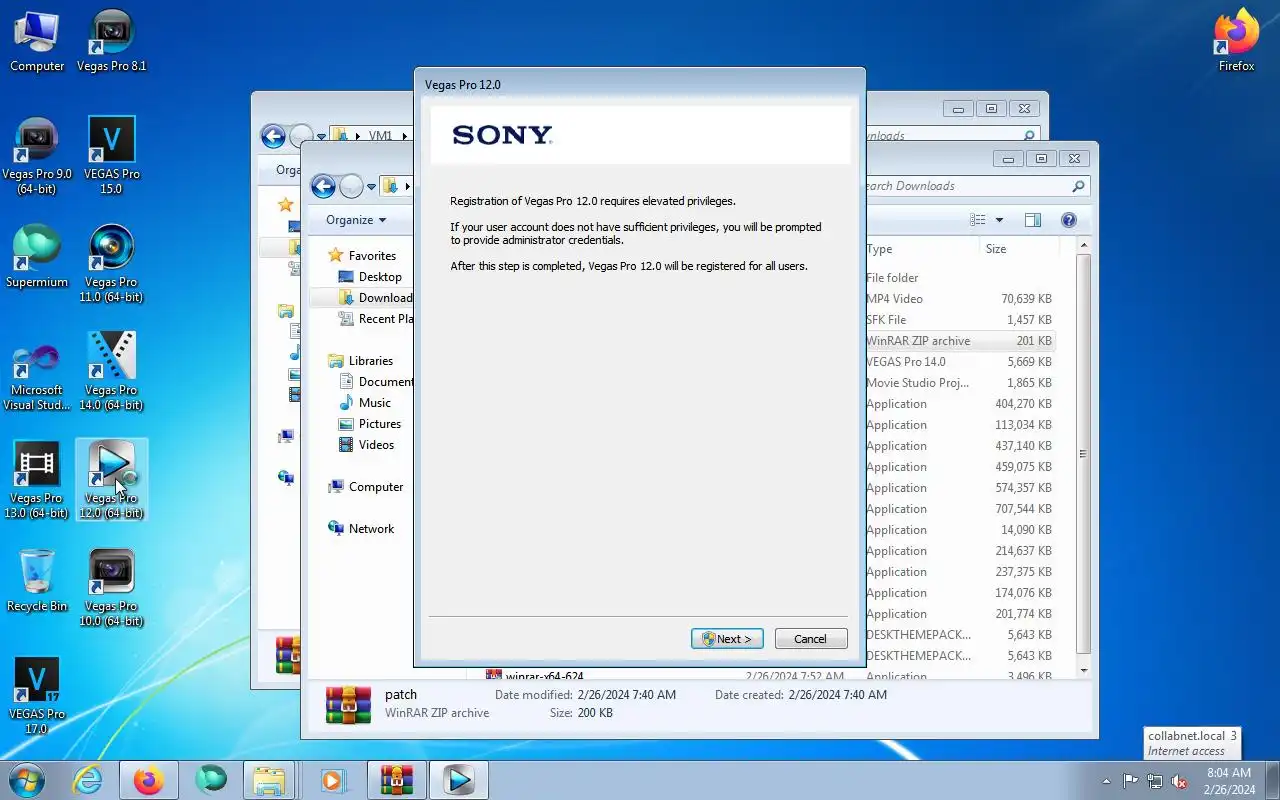Viewport: 1280px width, 800px height.
Task: Show hidden tray icons arrow
Action: tap(1106, 781)
